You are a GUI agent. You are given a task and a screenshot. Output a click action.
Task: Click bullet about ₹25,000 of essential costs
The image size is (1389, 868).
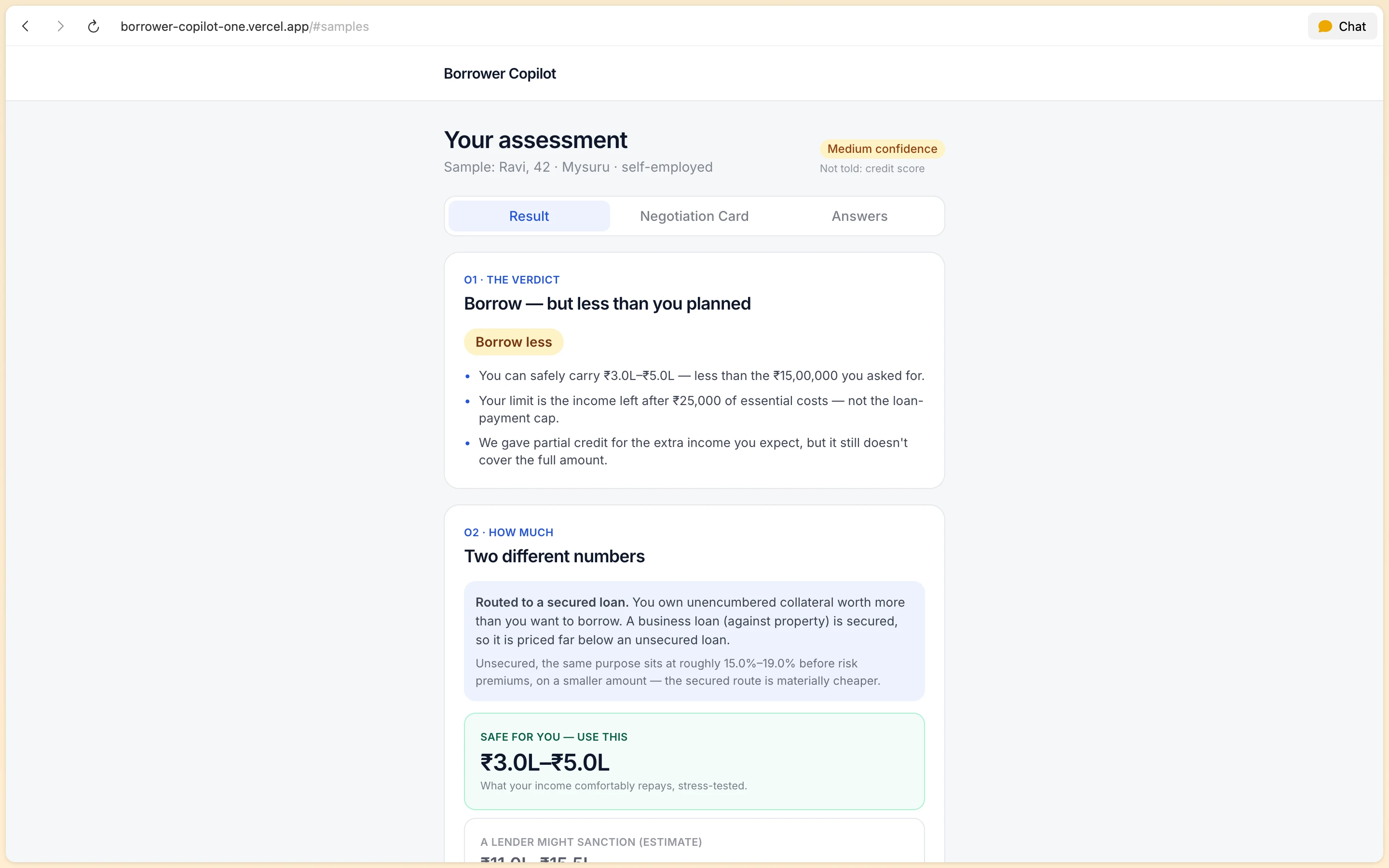tap(701, 409)
